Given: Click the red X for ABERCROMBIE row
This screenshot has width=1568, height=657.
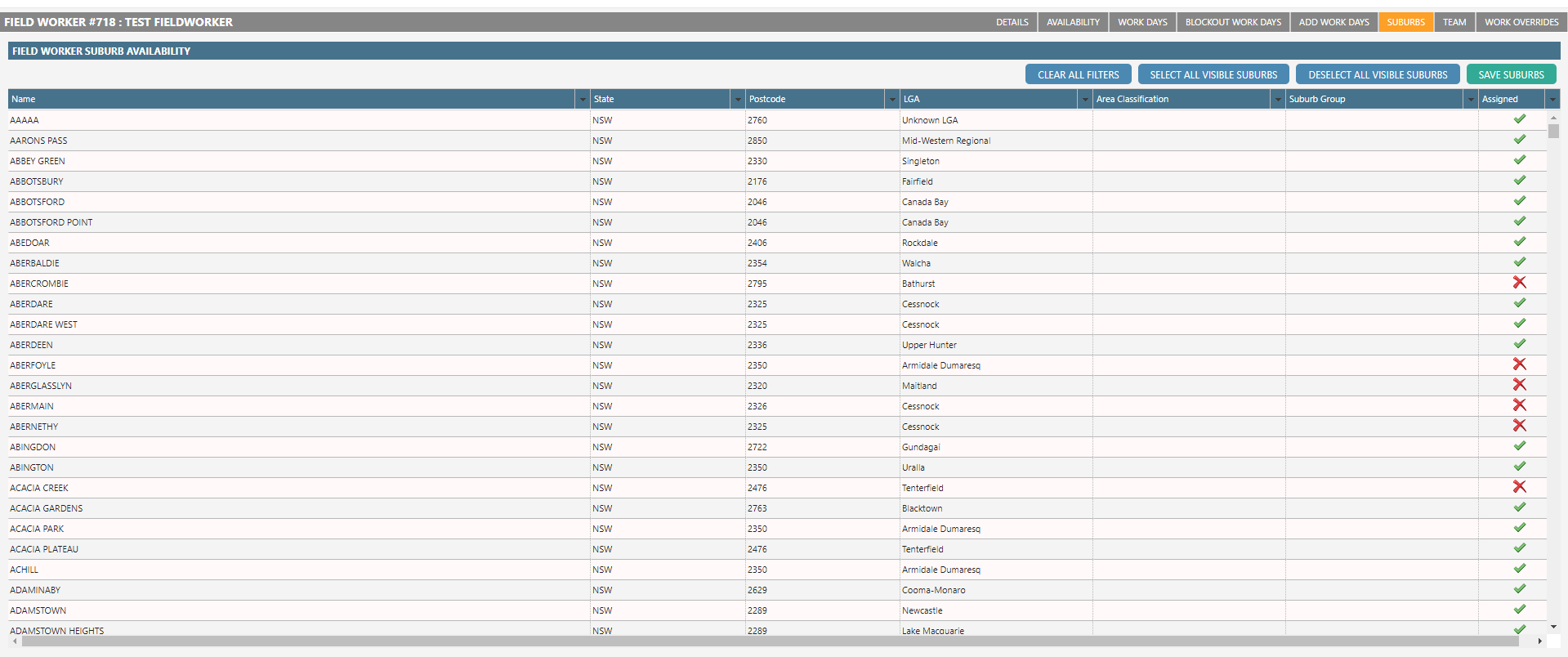Looking at the screenshot, I should 1519,283.
